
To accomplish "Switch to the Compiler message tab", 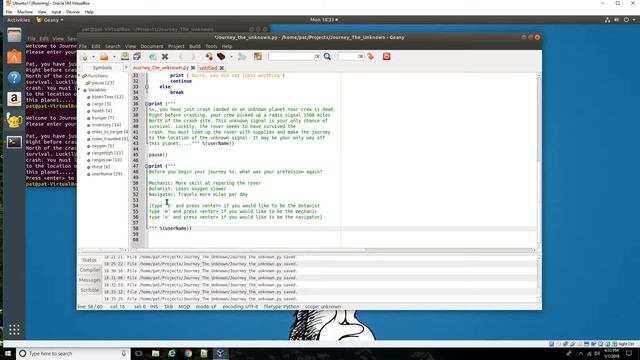I will click(90, 270).
